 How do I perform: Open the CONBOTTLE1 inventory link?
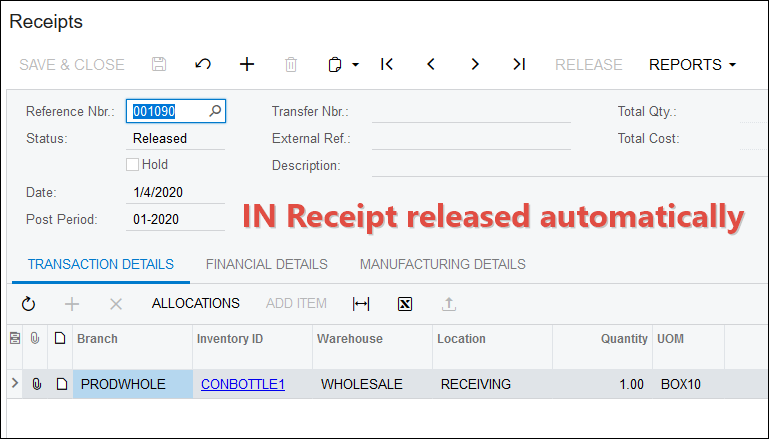[x=243, y=384]
